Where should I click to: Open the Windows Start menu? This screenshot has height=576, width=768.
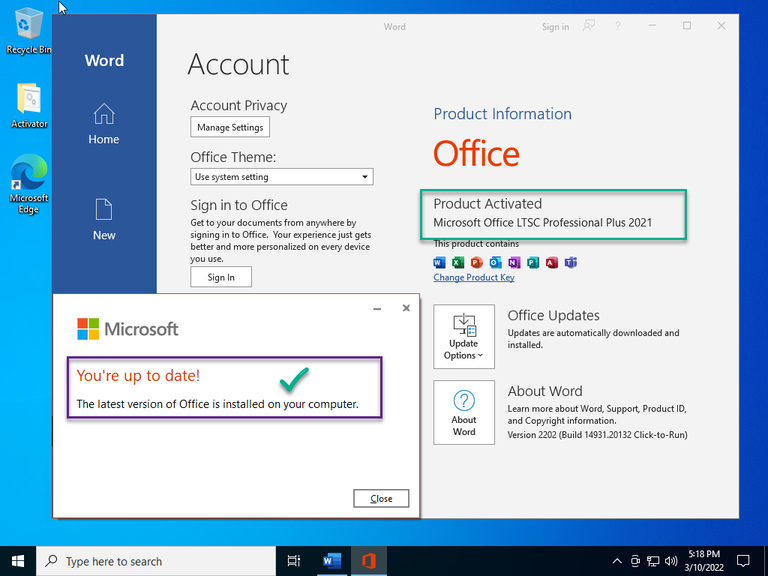pyautogui.click(x=18, y=561)
